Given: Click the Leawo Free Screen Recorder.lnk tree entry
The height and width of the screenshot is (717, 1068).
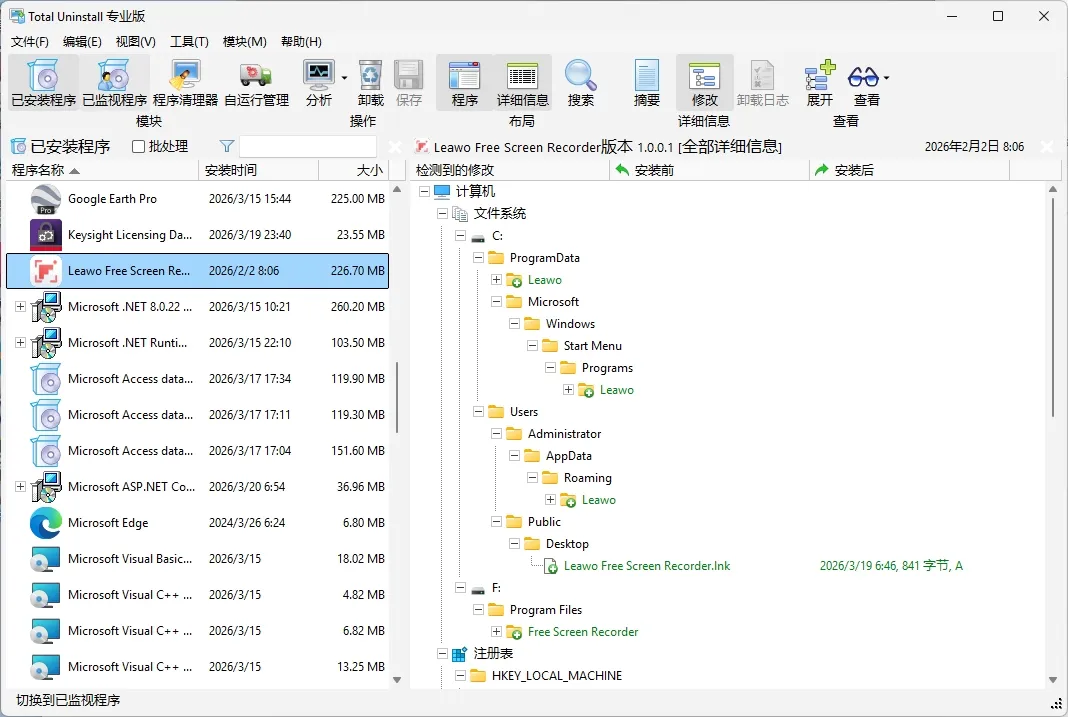Looking at the screenshot, I should click(x=648, y=565).
